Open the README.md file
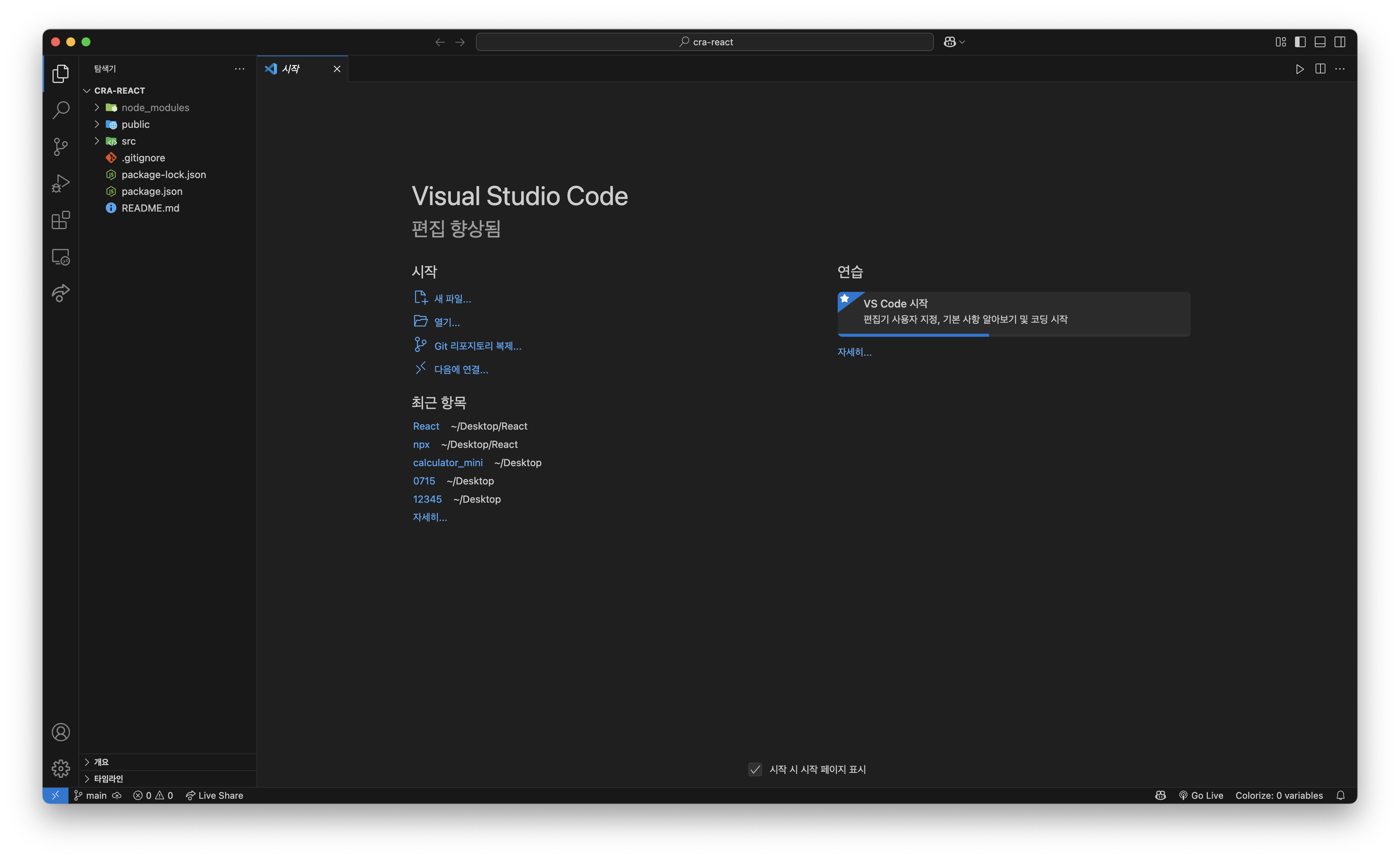The width and height of the screenshot is (1400, 860). [x=168, y=208]
